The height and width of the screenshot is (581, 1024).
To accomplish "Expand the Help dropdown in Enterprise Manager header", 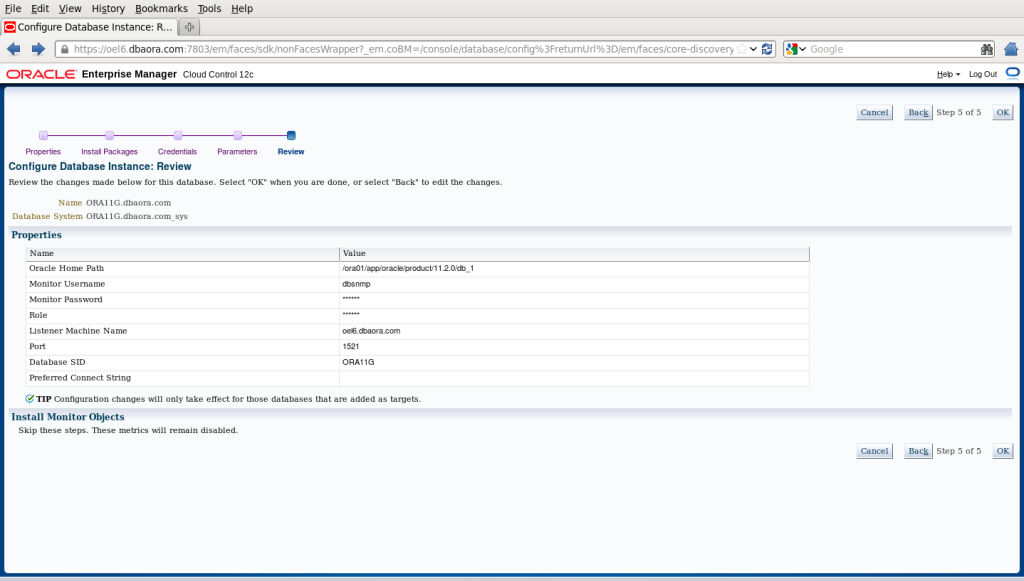I will pyautogui.click(x=948, y=74).
